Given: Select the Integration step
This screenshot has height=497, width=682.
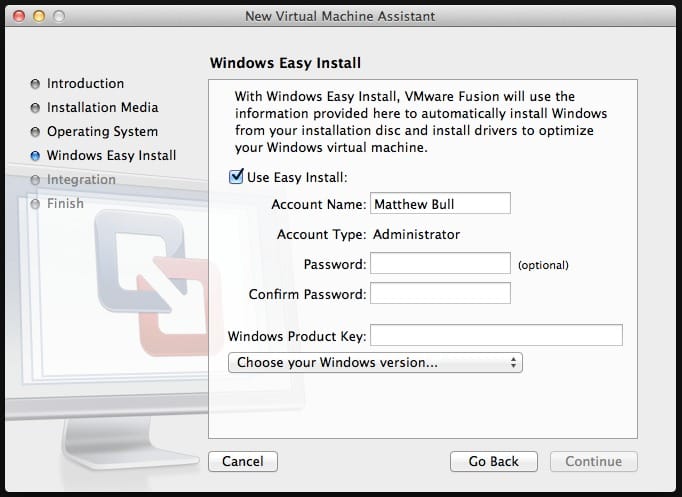Looking at the screenshot, I should 74,180.
